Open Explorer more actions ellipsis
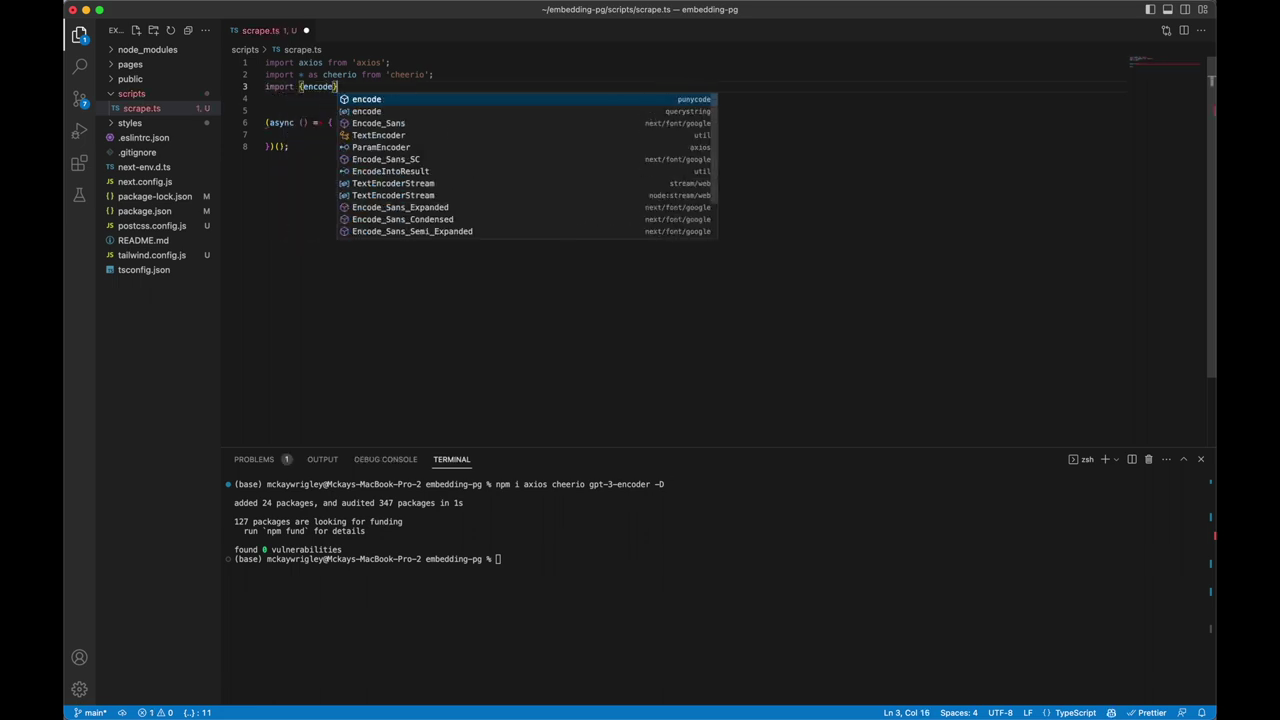Viewport: 1280px width, 720px height. [x=205, y=30]
